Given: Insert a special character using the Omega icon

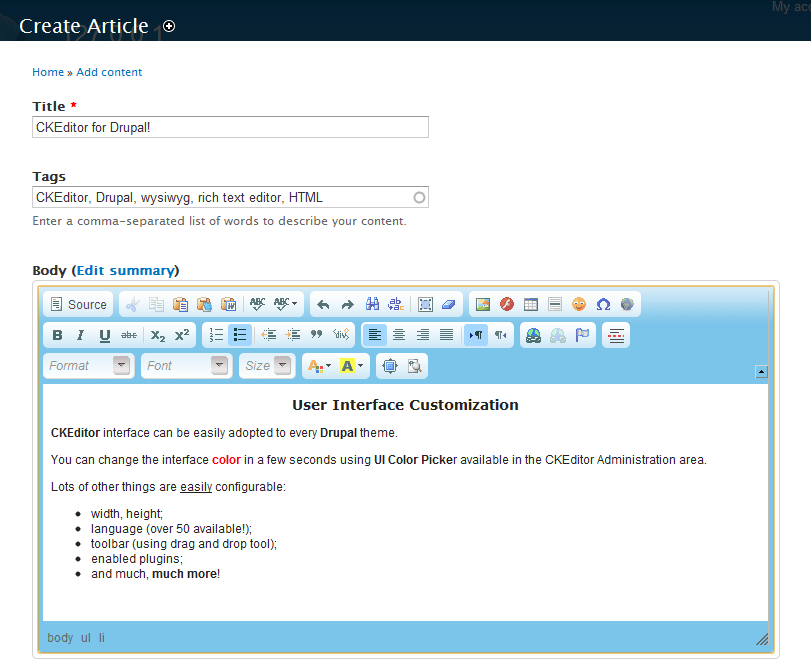Looking at the screenshot, I should point(603,304).
